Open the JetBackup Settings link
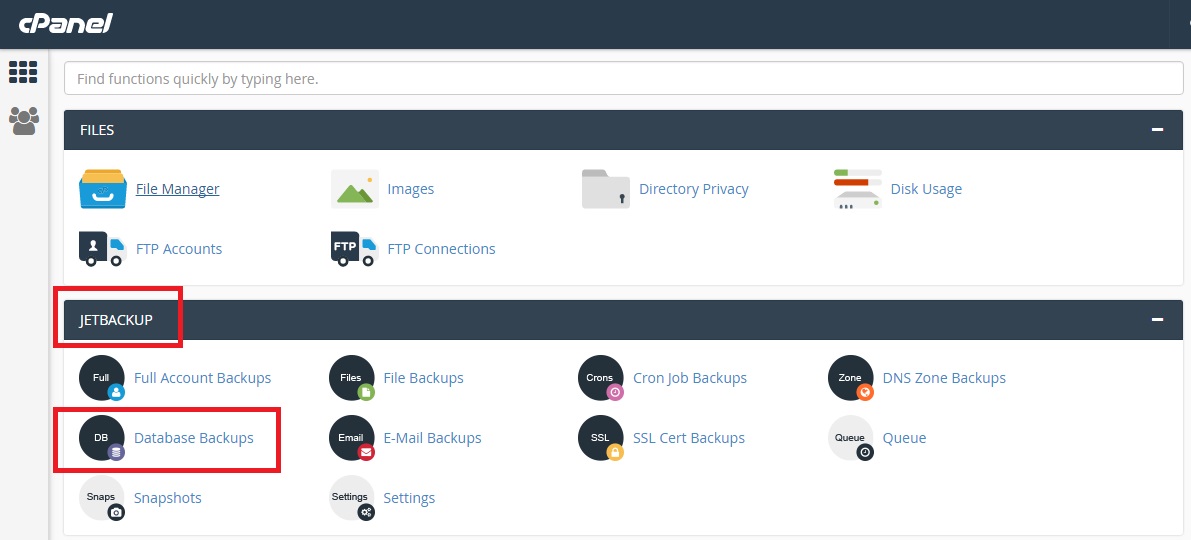Screen dimensions: 1191x540 tap(409, 498)
